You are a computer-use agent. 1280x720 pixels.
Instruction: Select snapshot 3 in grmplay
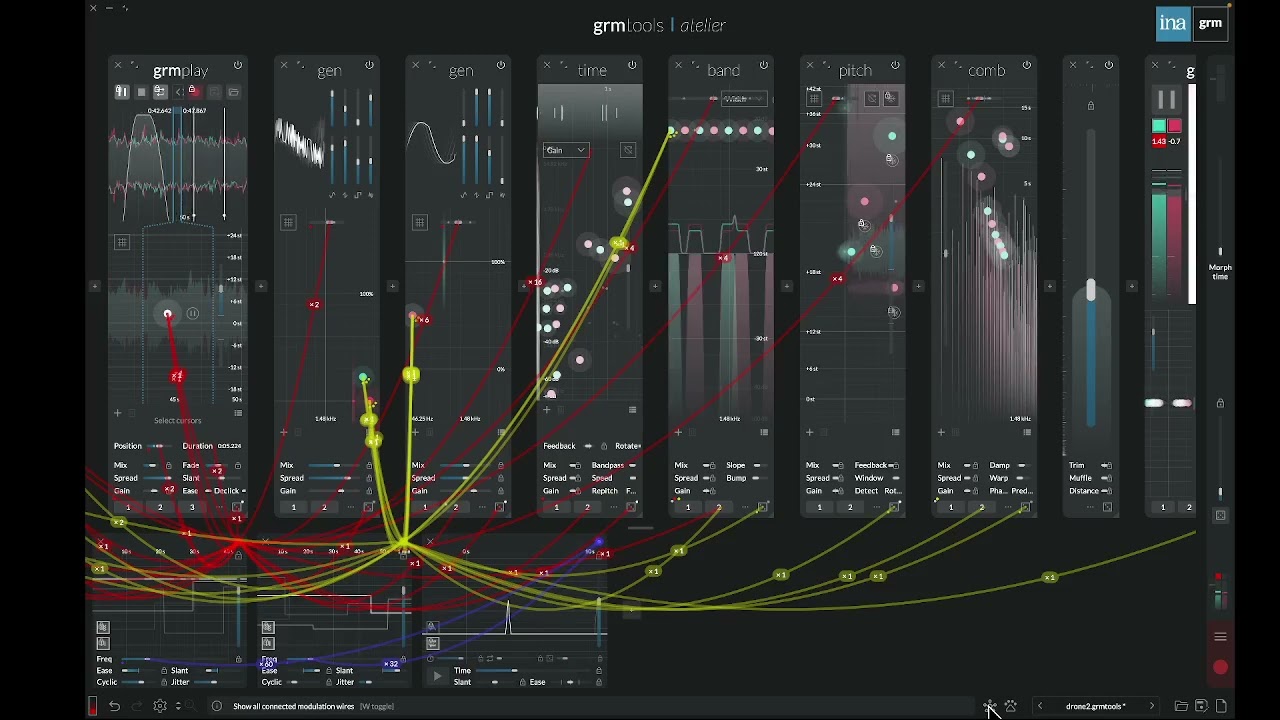coord(192,507)
